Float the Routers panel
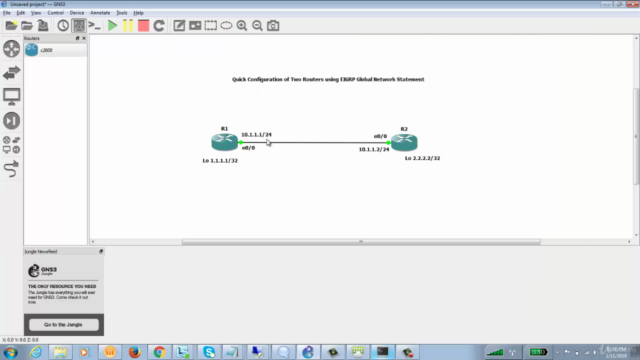Image resolution: width=640 pixels, height=360 pixels. 78,38
